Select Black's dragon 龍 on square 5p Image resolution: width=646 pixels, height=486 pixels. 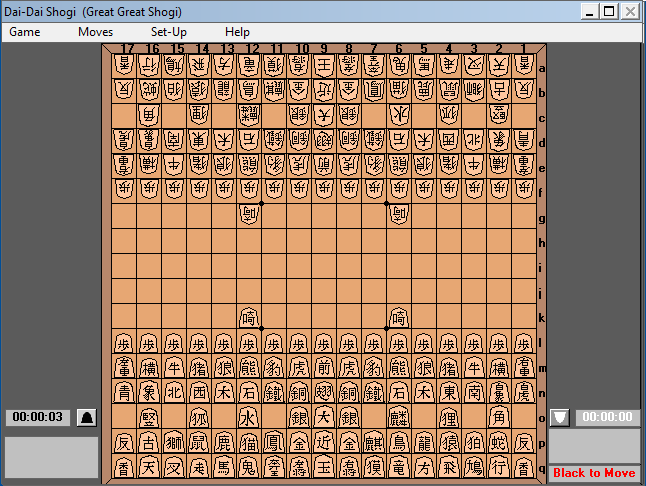click(x=424, y=442)
